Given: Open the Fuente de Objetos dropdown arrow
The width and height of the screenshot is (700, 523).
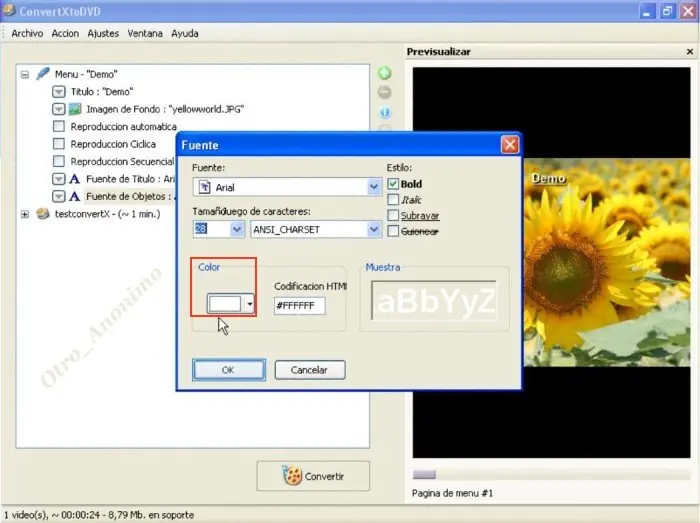Looking at the screenshot, I should (x=58, y=196).
